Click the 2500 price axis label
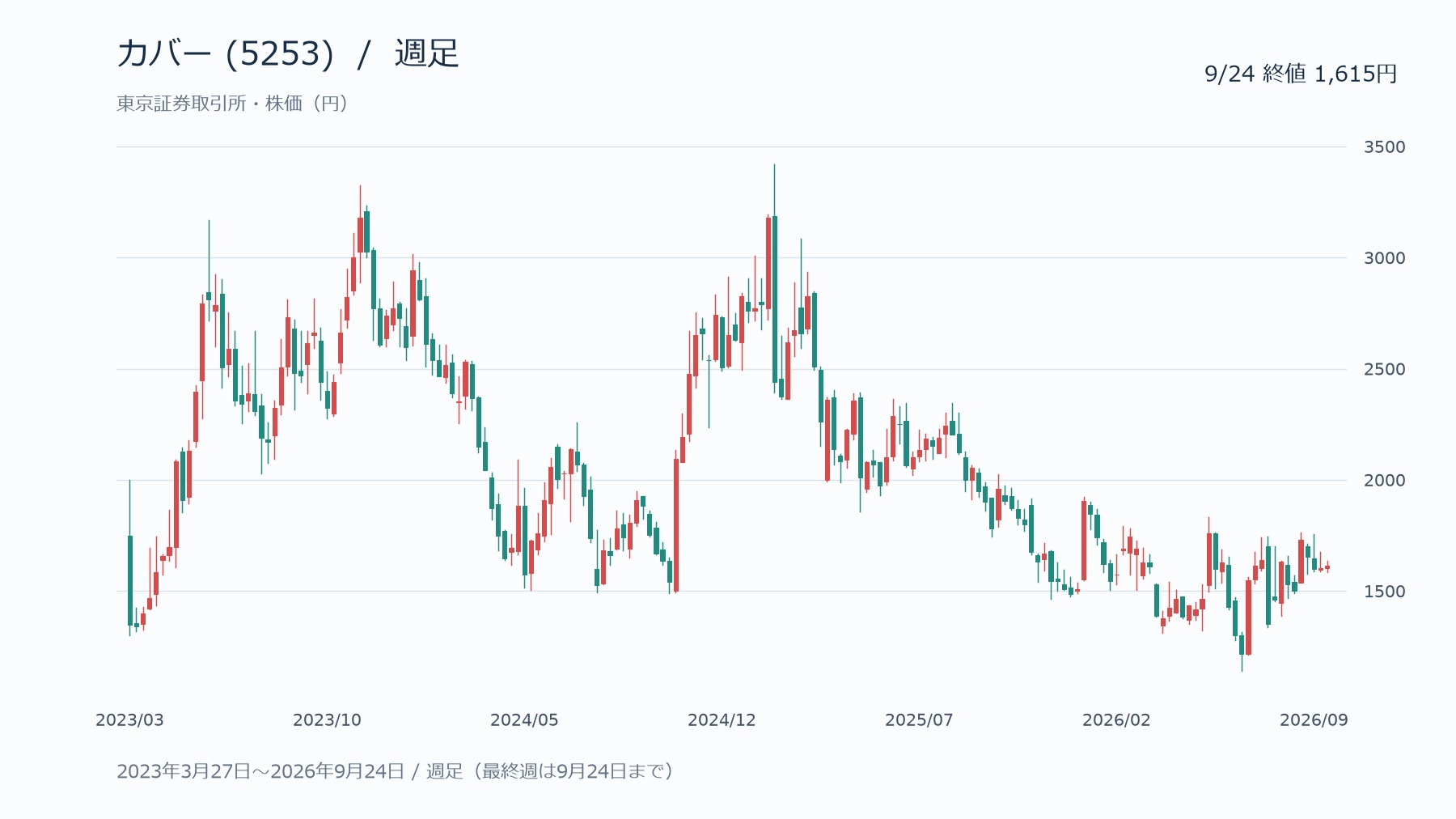 tap(1384, 369)
